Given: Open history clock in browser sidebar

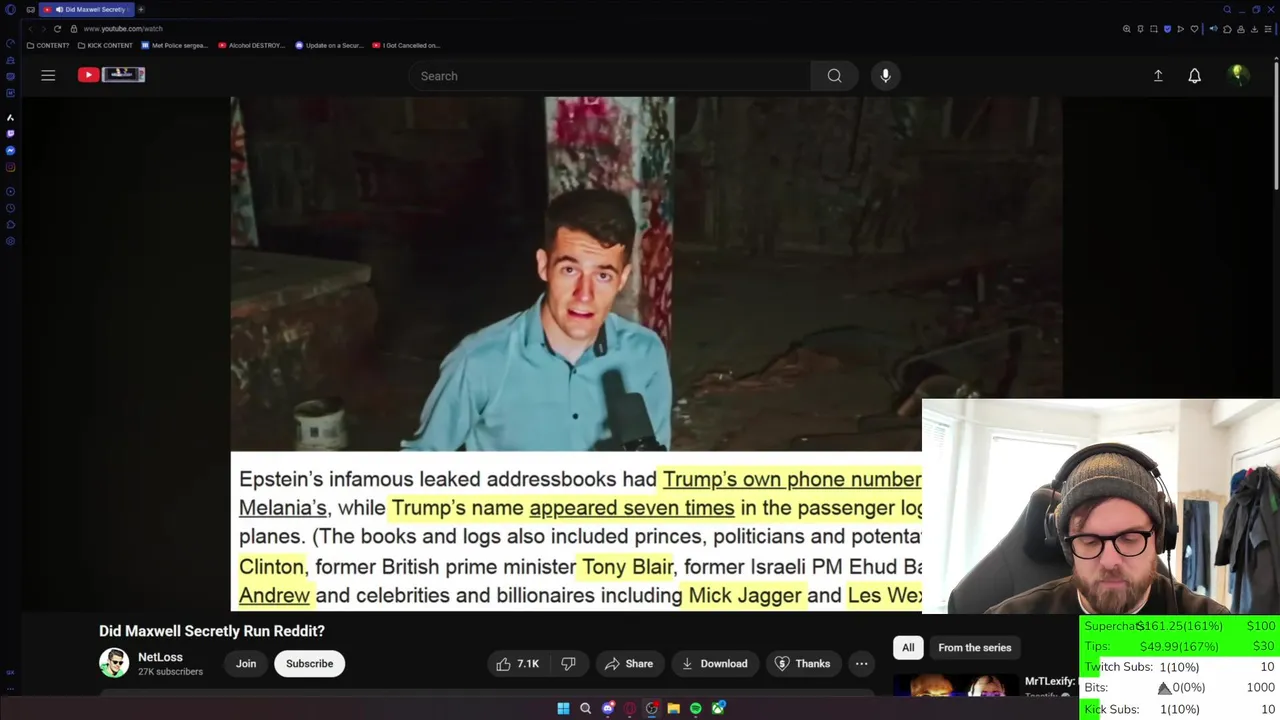Looking at the screenshot, I should tap(10, 208).
